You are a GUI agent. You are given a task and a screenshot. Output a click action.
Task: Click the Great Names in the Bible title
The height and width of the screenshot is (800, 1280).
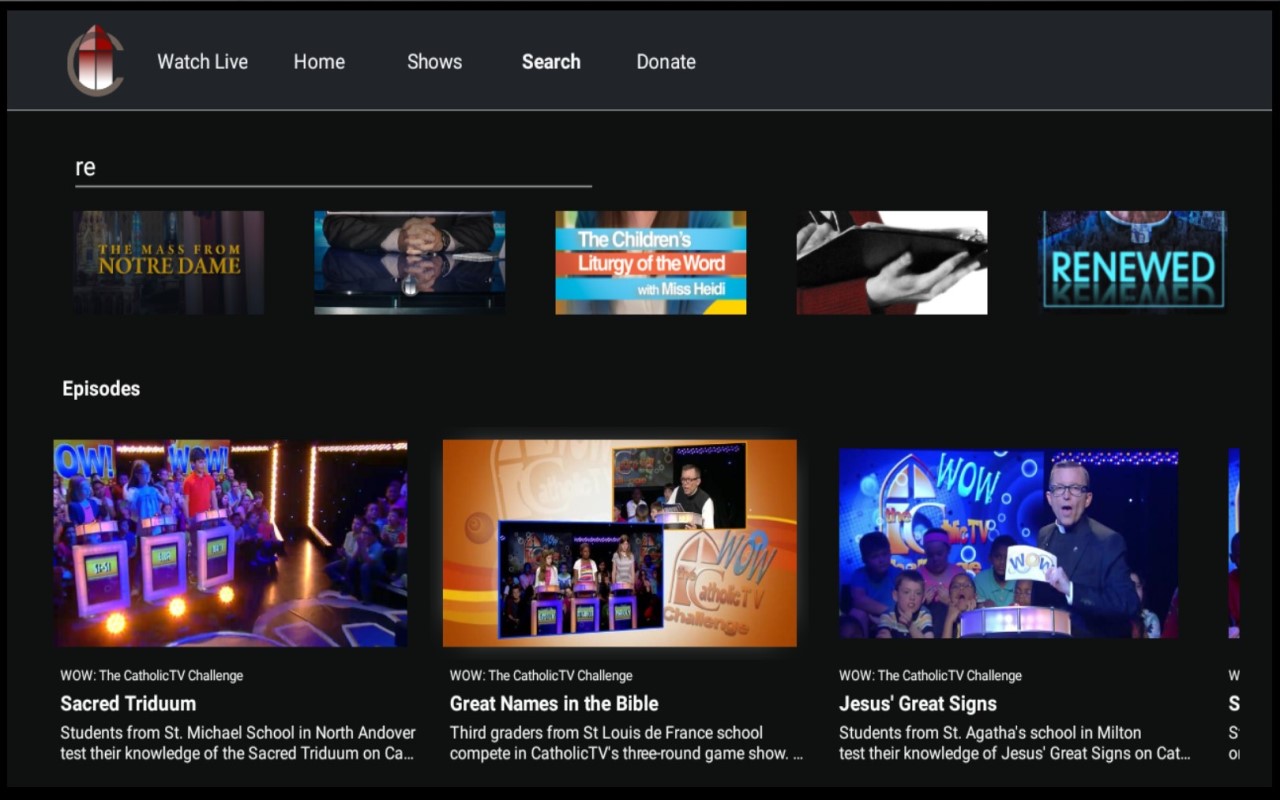553,703
